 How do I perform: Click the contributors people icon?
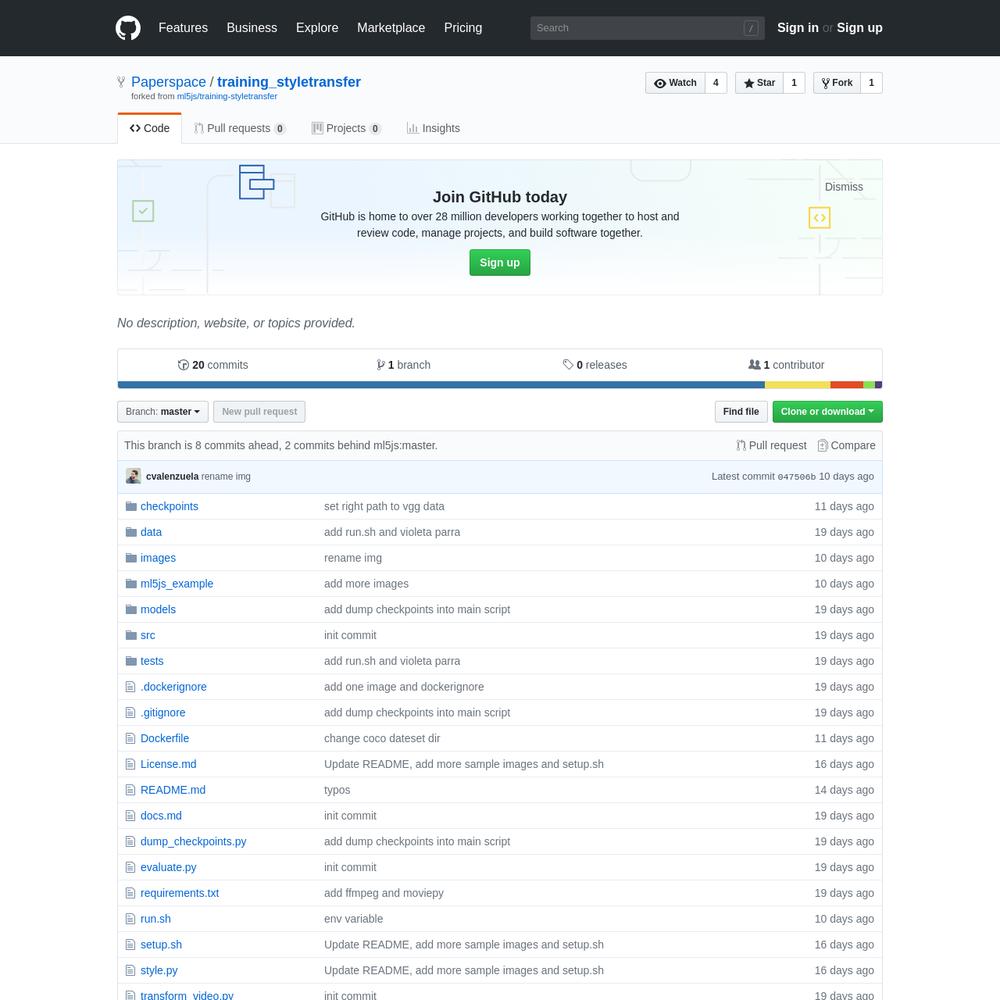[754, 365]
